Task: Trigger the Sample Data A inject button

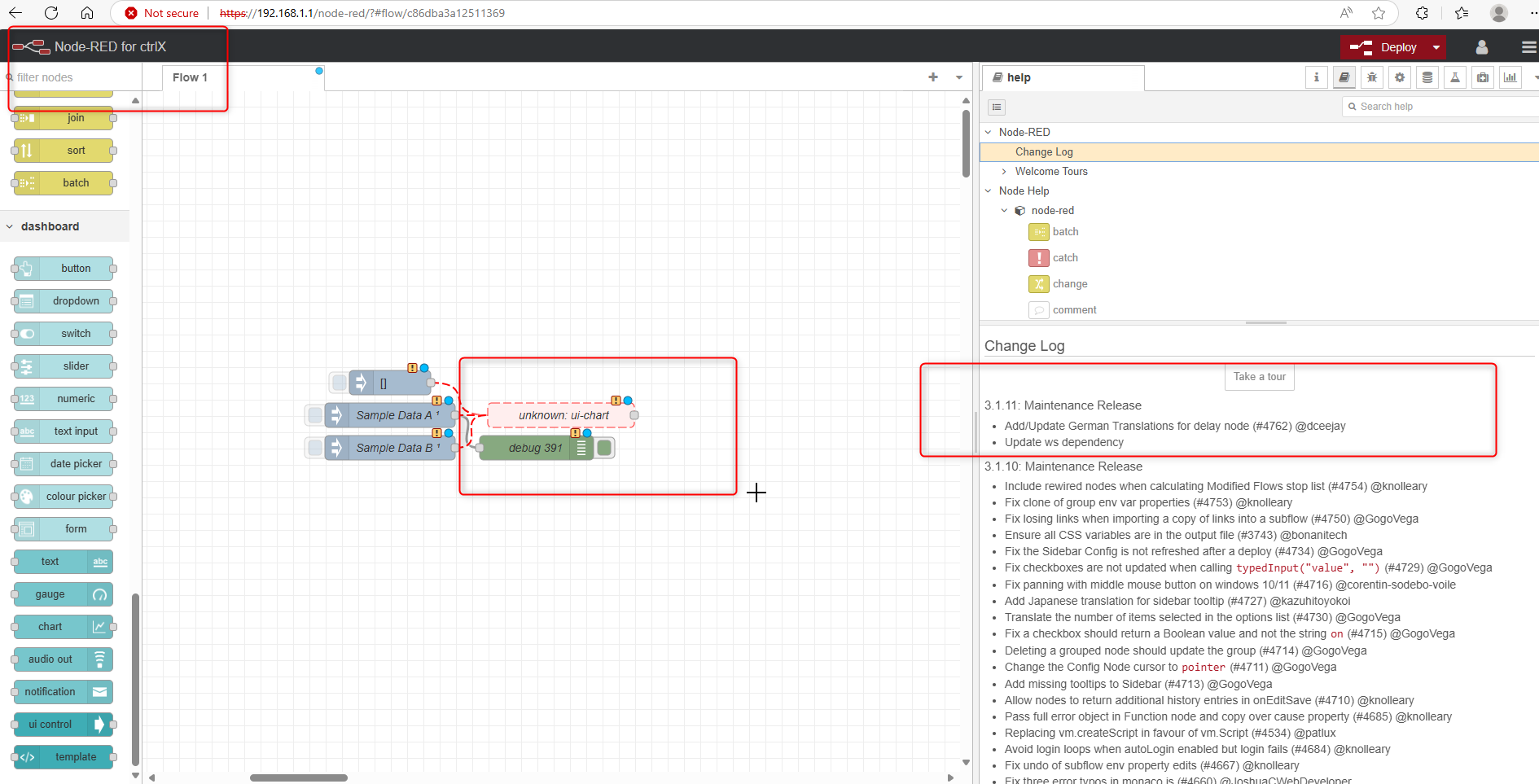Action: (315, 415)
